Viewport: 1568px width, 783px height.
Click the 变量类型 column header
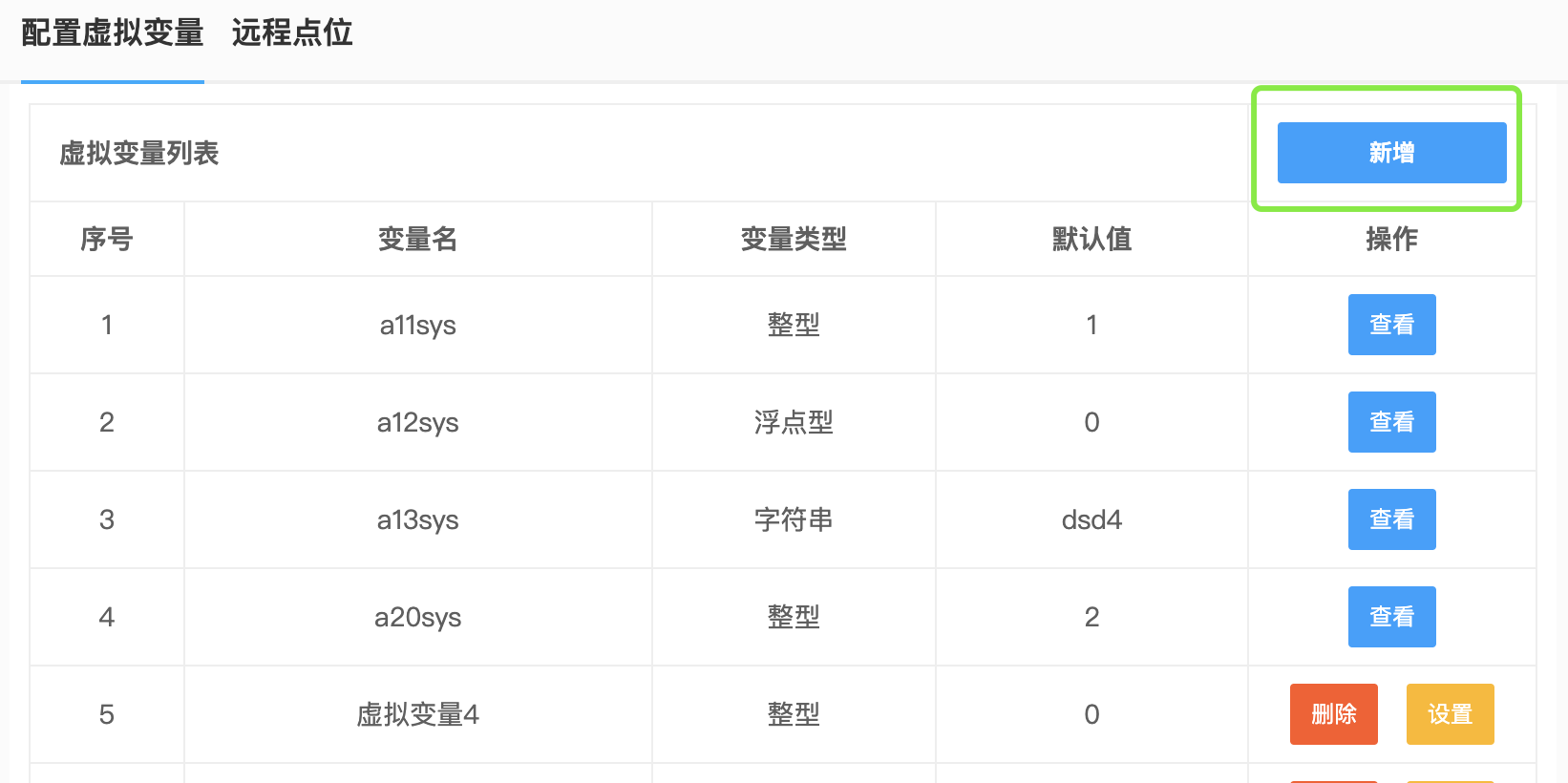pyautogui.click(x=794, y=239)
